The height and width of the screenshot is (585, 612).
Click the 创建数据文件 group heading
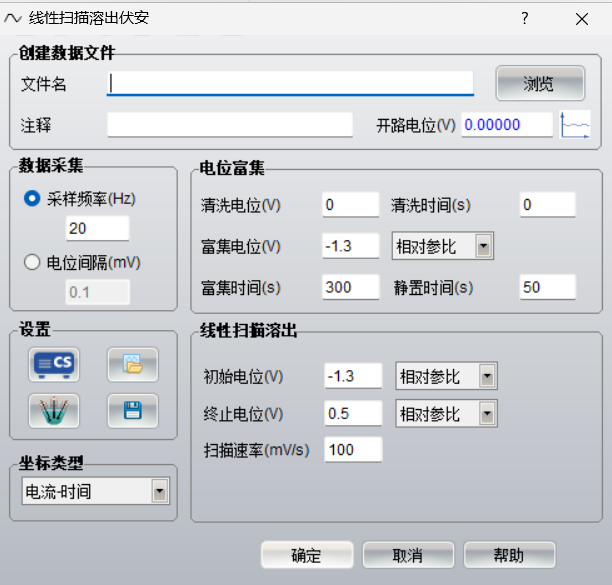(x=67, y=53)
